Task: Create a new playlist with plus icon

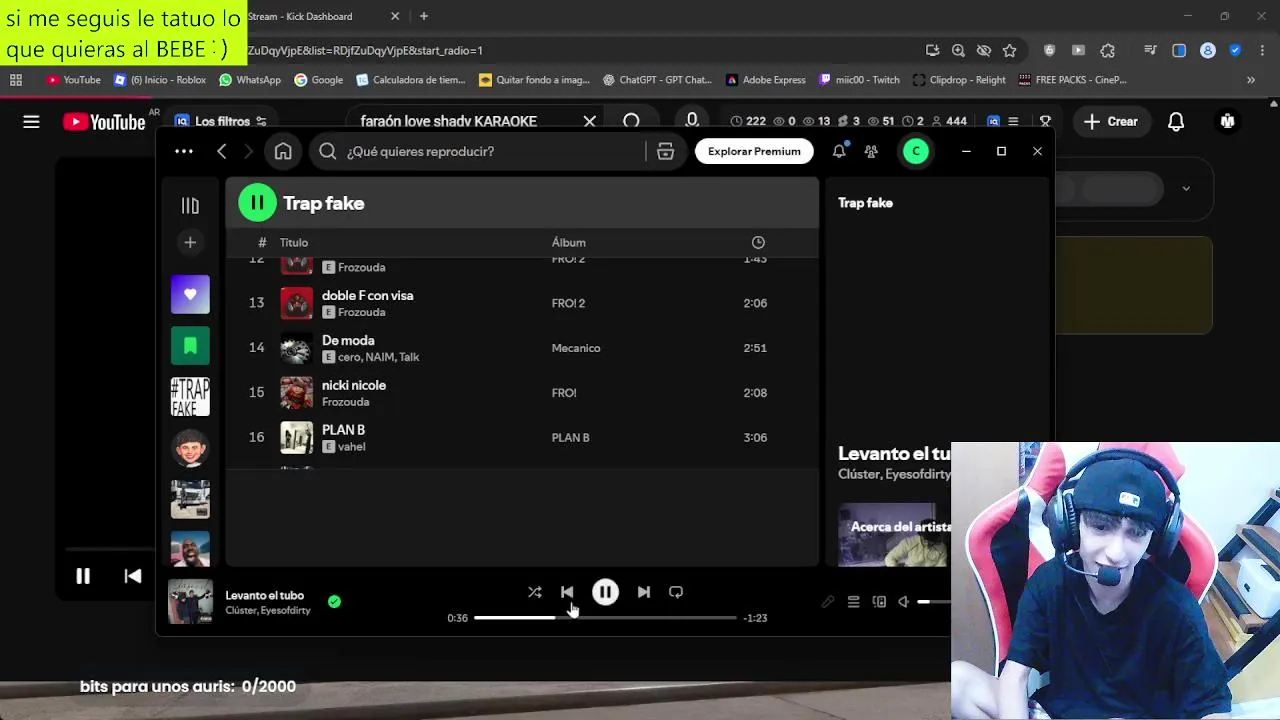Action: (190, 242)
